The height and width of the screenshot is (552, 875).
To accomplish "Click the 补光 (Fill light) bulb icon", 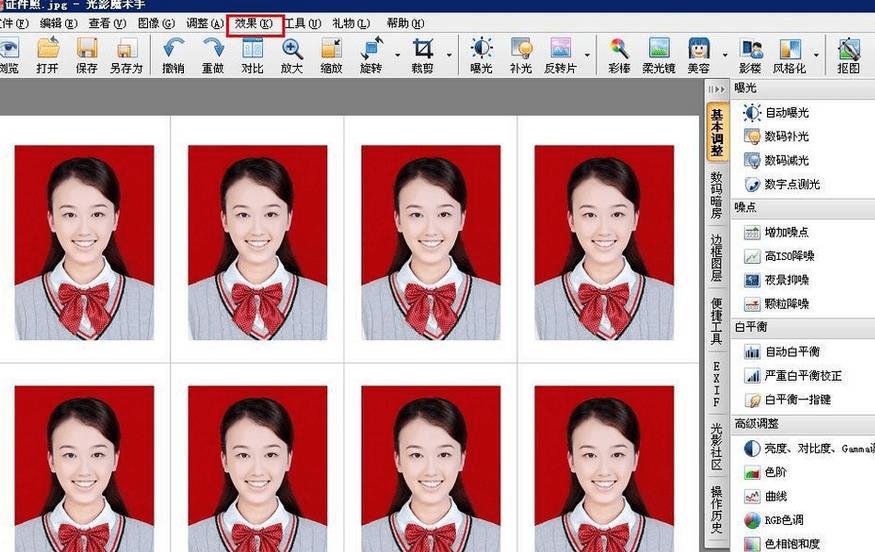I will point(521,49).
